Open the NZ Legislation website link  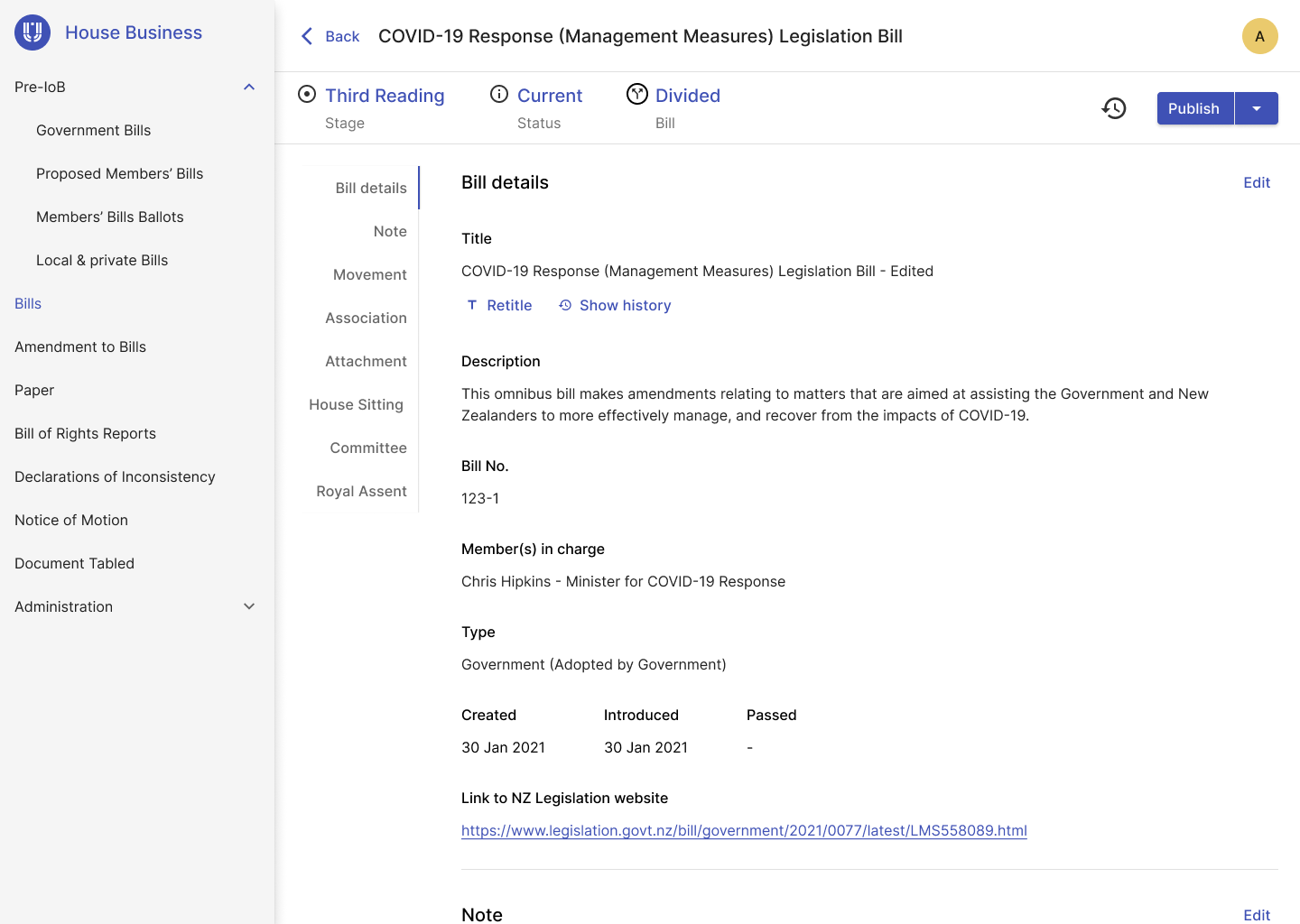744,830
